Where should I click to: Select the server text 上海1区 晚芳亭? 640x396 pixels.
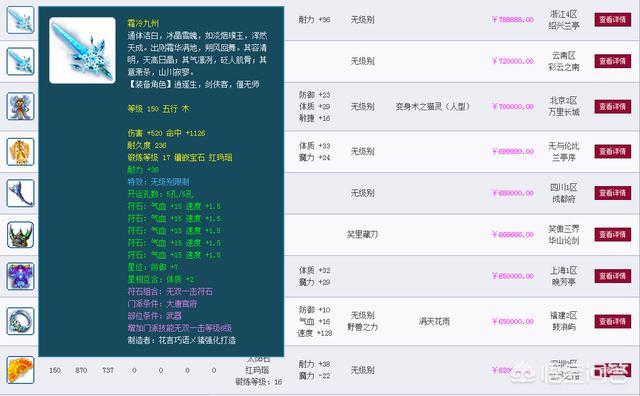pyautogui.click(x=564, y=276)
